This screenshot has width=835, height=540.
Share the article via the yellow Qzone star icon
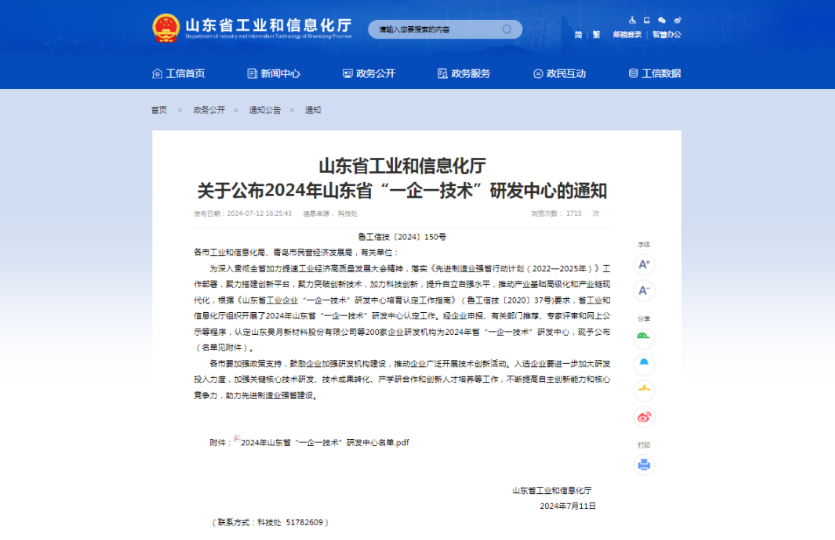(x=644, y=390)
